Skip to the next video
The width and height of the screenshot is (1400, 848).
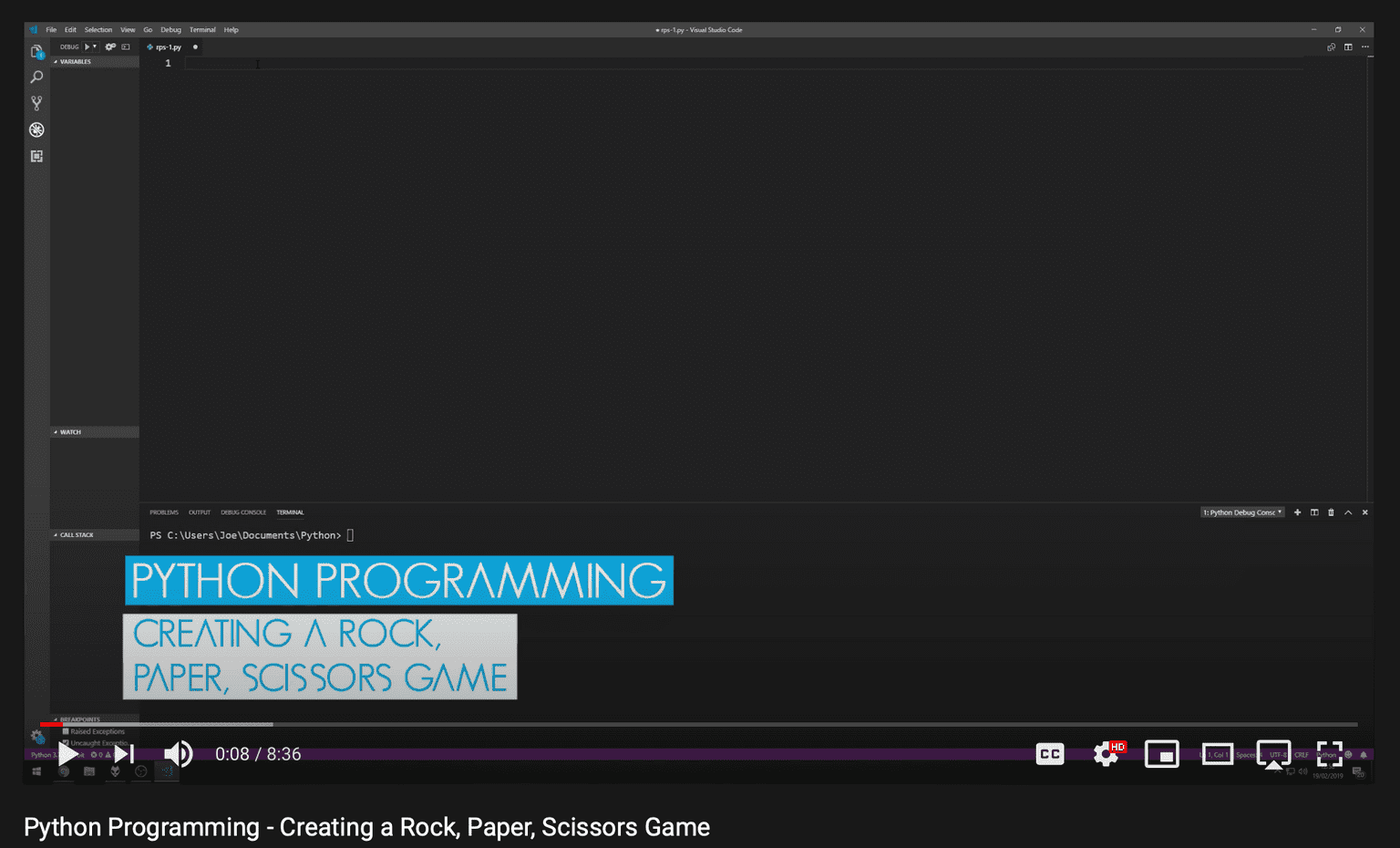(125, 754)
